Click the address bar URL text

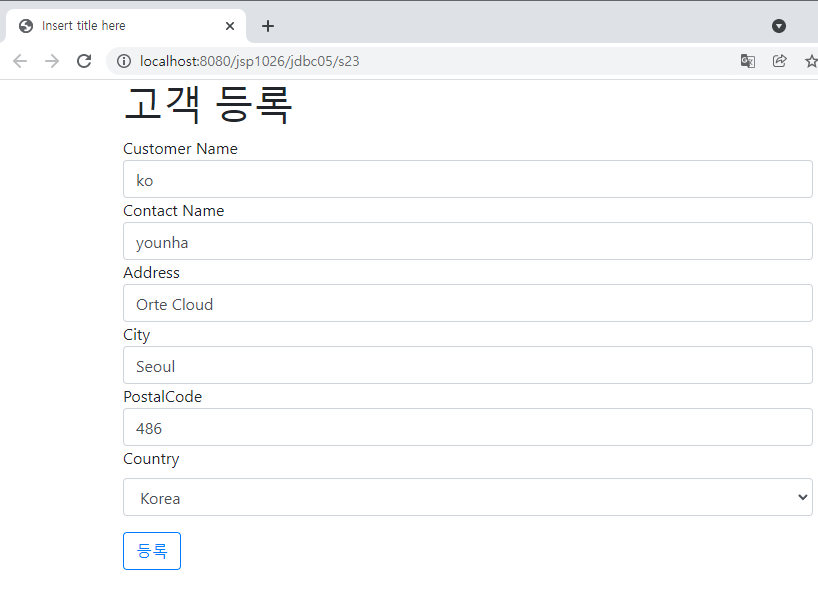(x=249, y=62)
